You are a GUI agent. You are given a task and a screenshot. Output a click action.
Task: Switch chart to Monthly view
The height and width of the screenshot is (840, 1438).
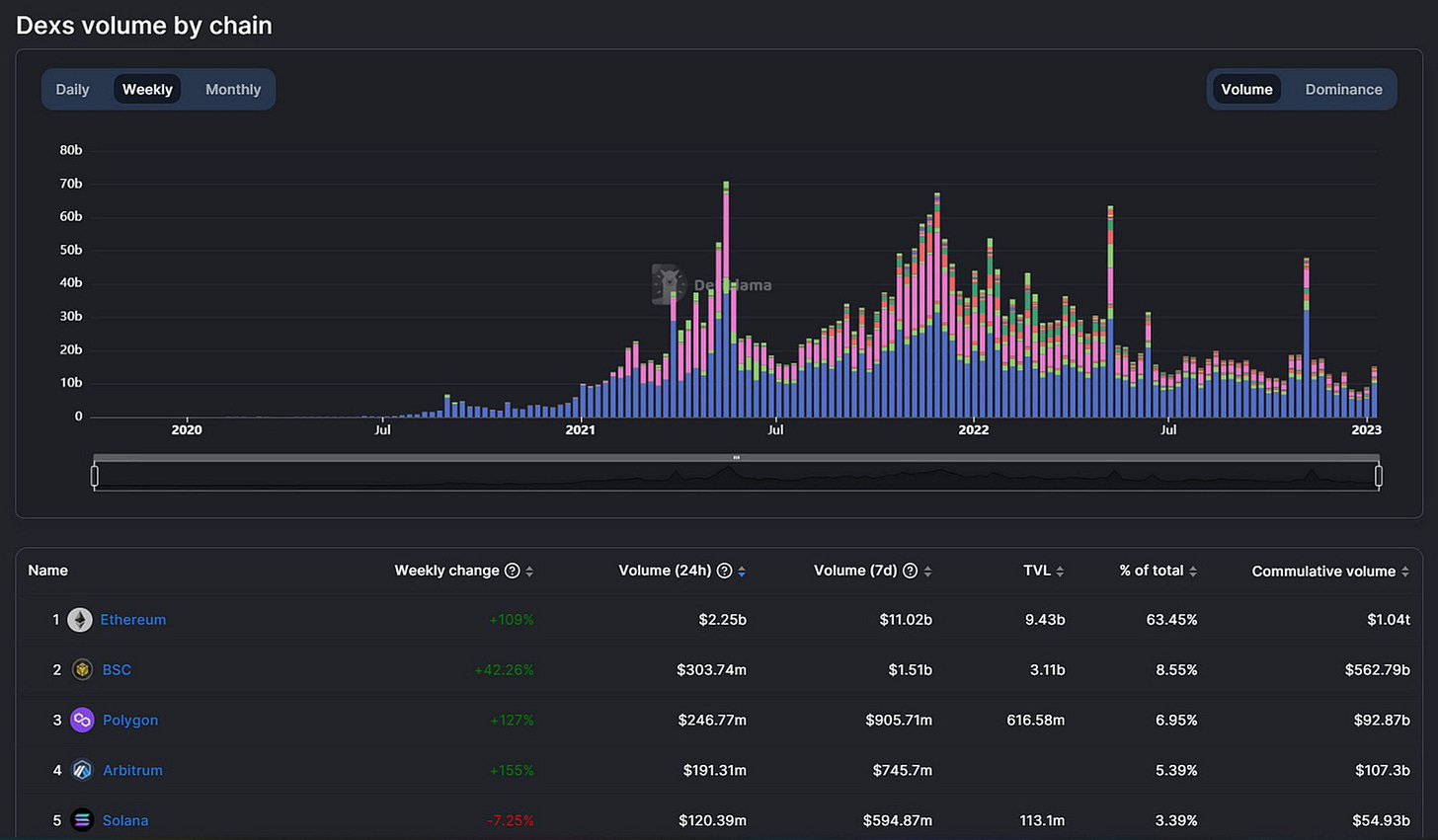pos(233,89)
